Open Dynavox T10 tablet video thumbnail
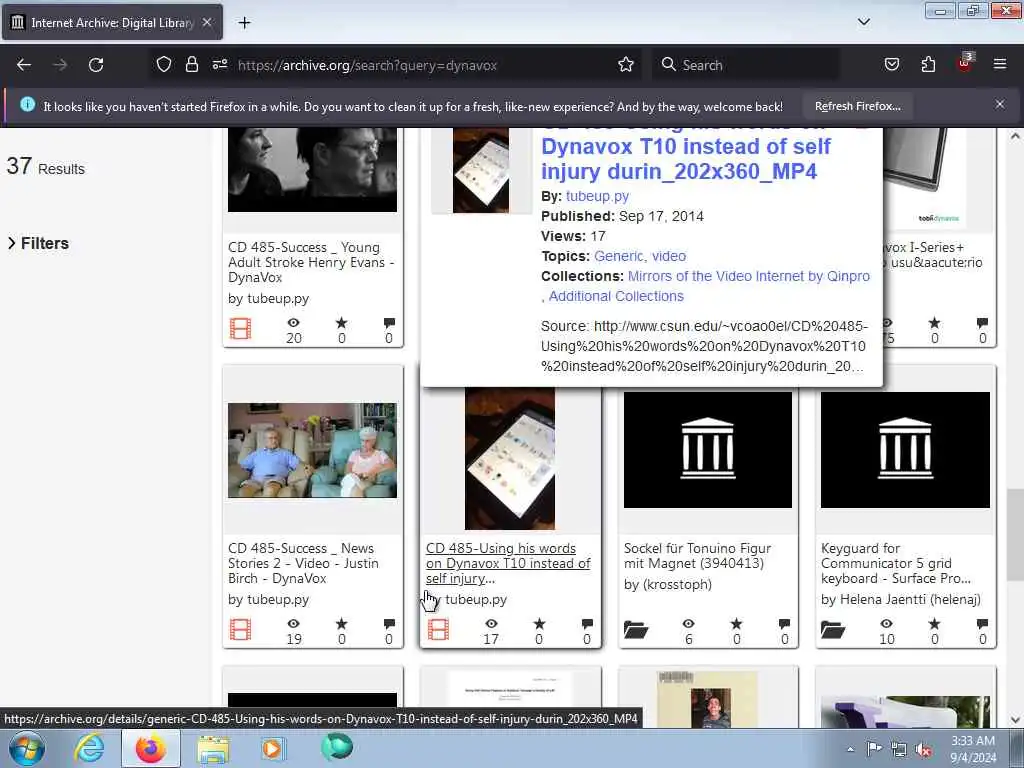Viewport: 1024px width, 768px height. 510,458
